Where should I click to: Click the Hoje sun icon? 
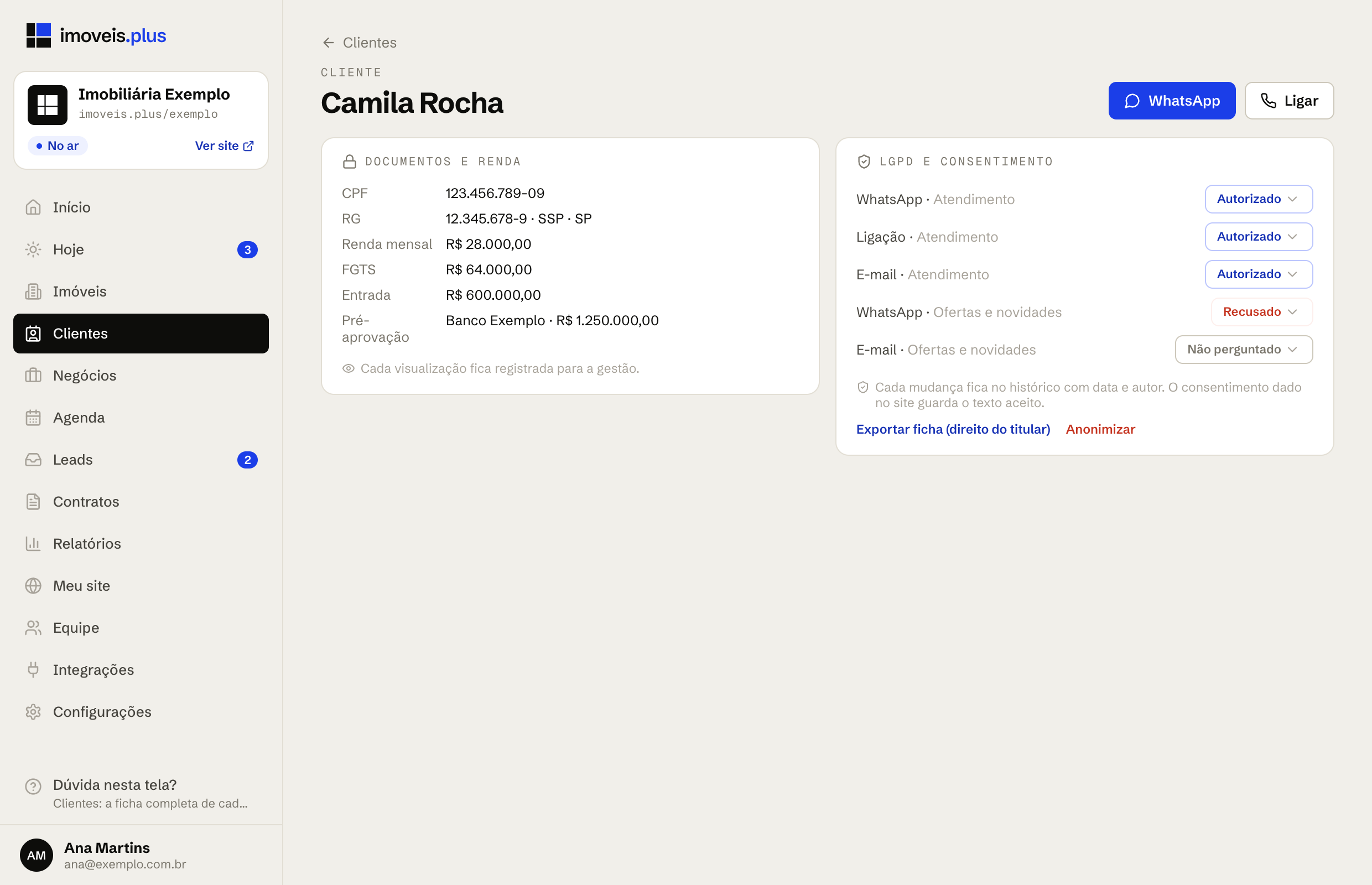pyautogui.click(x=33, y=249)
